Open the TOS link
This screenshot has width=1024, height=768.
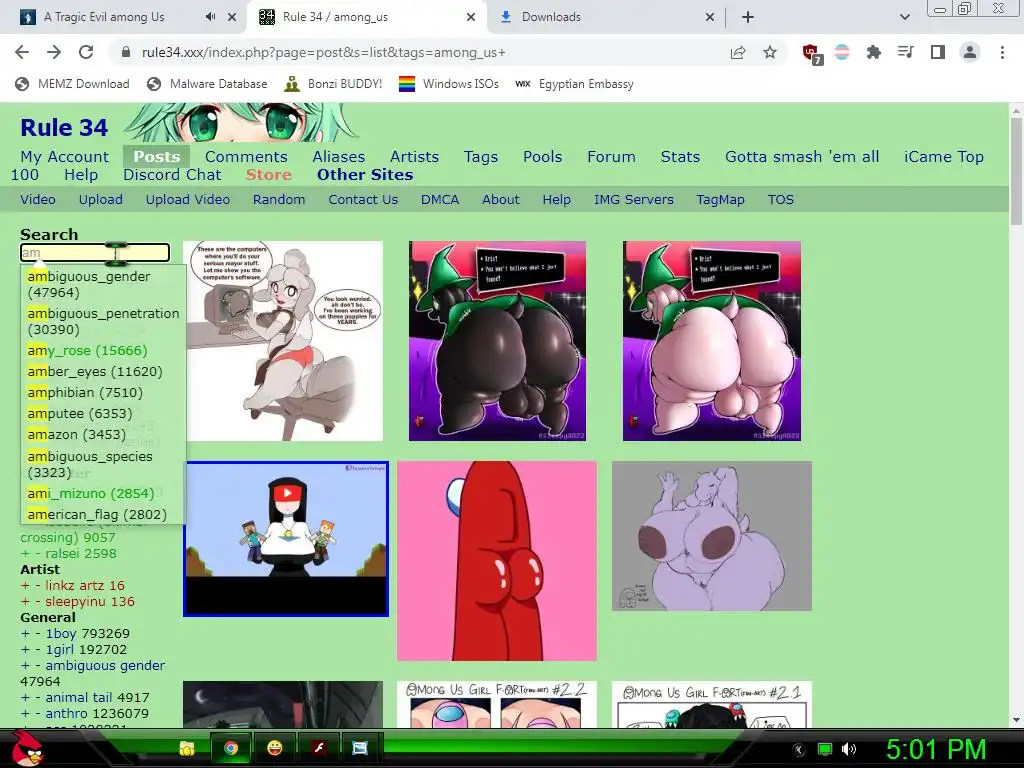coord(780,200)
